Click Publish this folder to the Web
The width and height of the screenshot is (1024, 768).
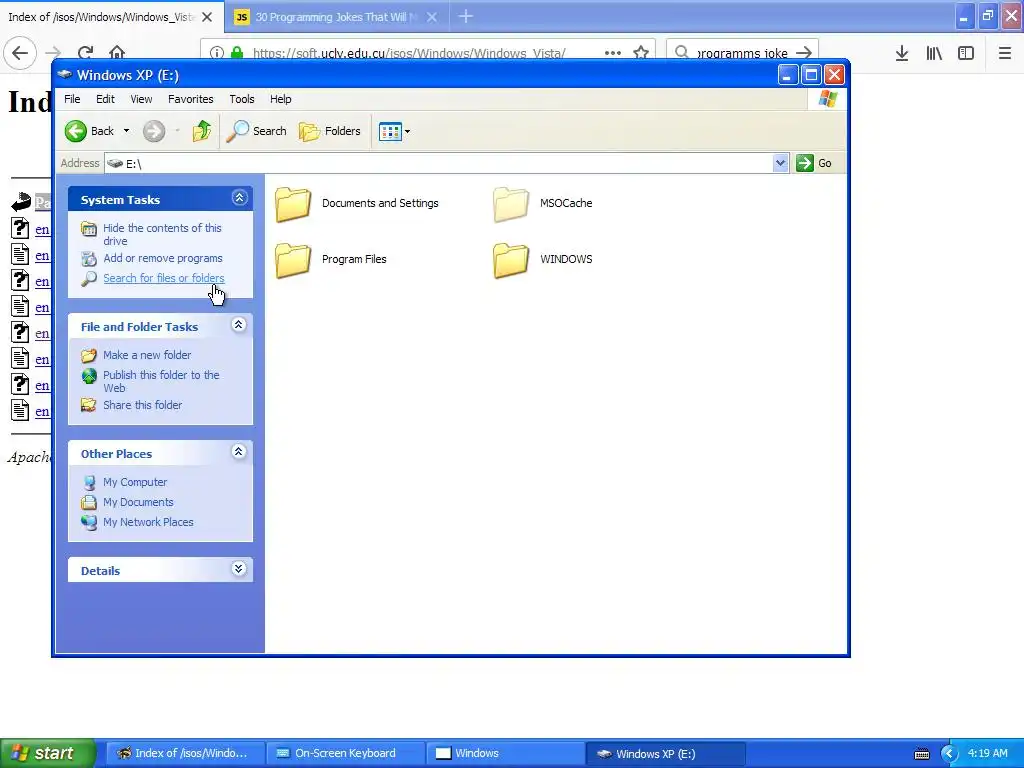(161, 381)
